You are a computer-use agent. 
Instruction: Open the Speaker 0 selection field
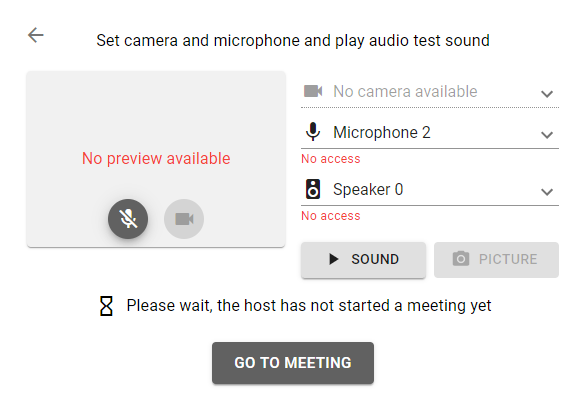pos(430,190)
